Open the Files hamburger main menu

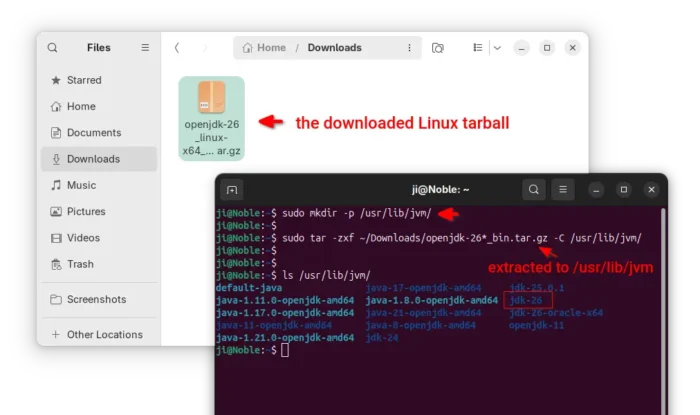(x=145, y=47)
